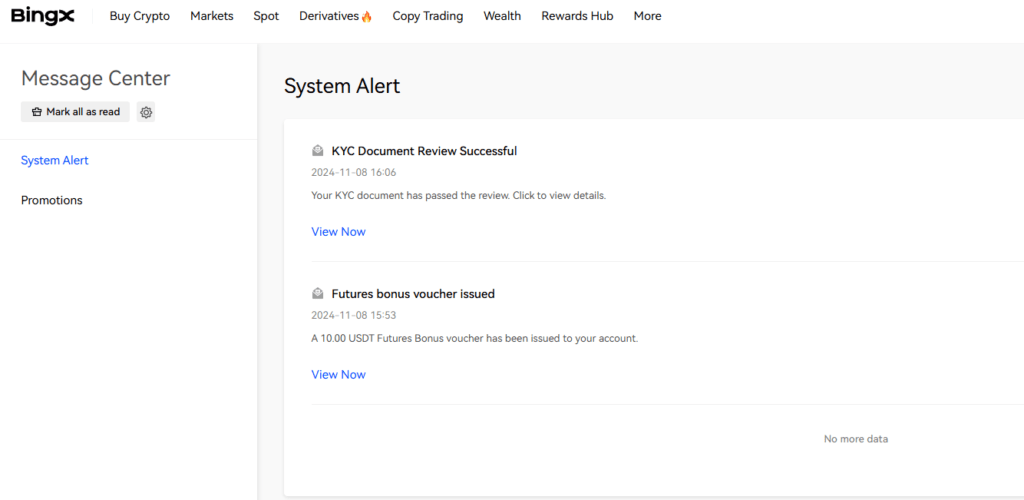The width and height of the screenshot is (1024, 500).
Task: Go to Rewards Hub
Action: coord(577,16)
